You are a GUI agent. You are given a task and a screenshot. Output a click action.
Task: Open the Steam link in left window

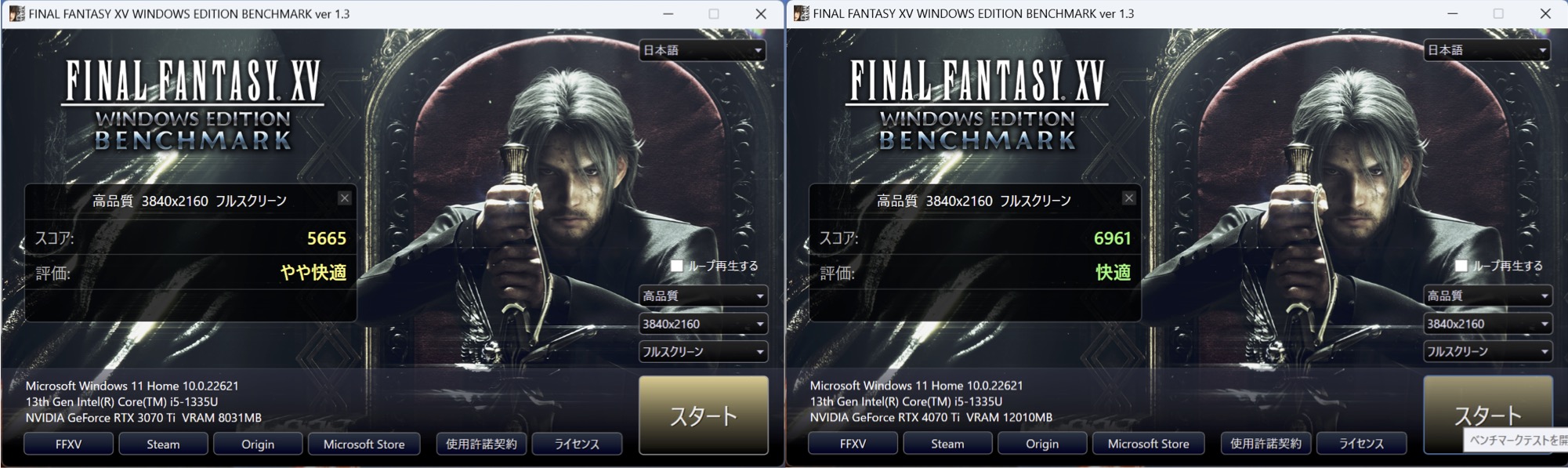click(163, 444)
